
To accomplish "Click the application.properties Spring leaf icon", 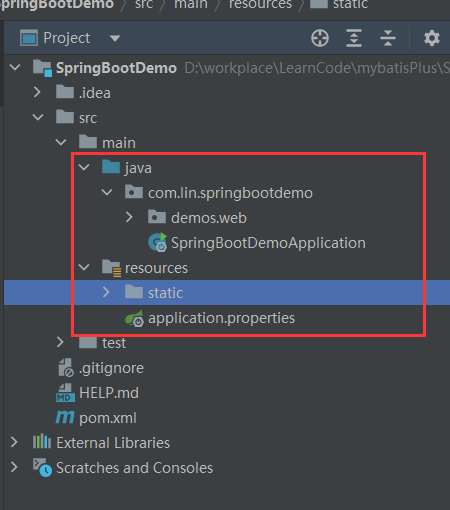I will [x=134, y=318].
